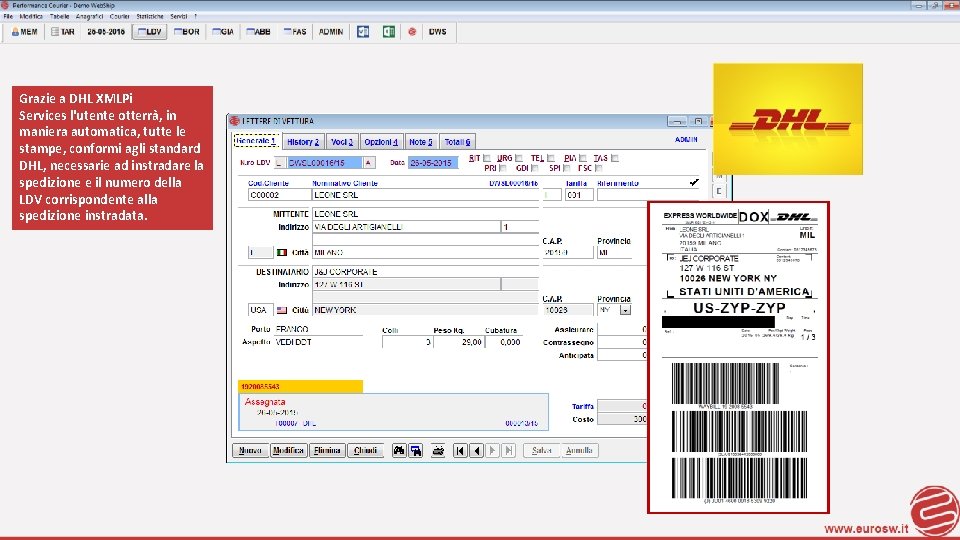Click the mittente Città field MILANO
This screenshot has height=540, width=960.
pyautogui.click(x=426, y=252)
